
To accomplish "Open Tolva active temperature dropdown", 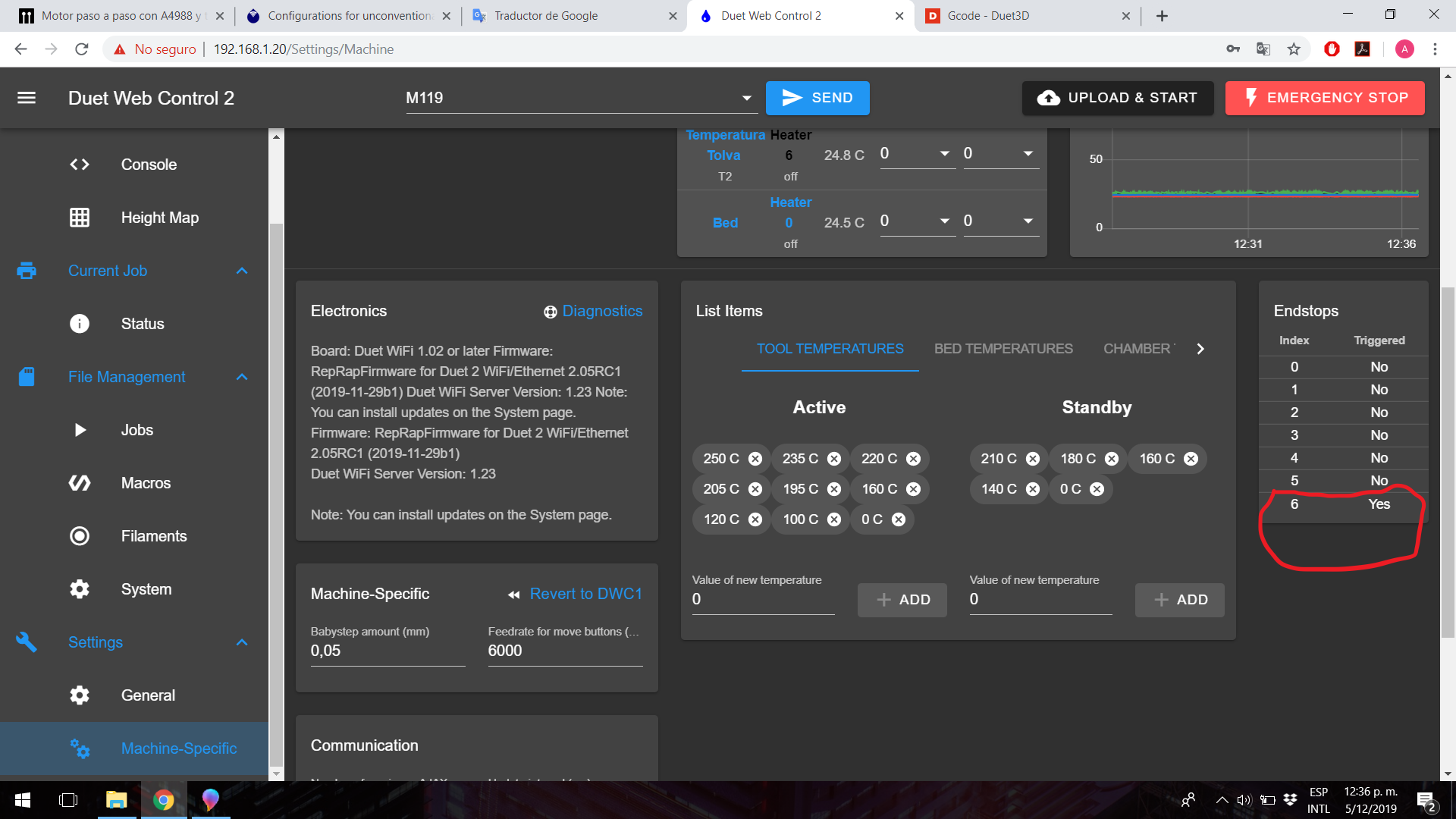I will pyautogui.click(x=945, y=154).
